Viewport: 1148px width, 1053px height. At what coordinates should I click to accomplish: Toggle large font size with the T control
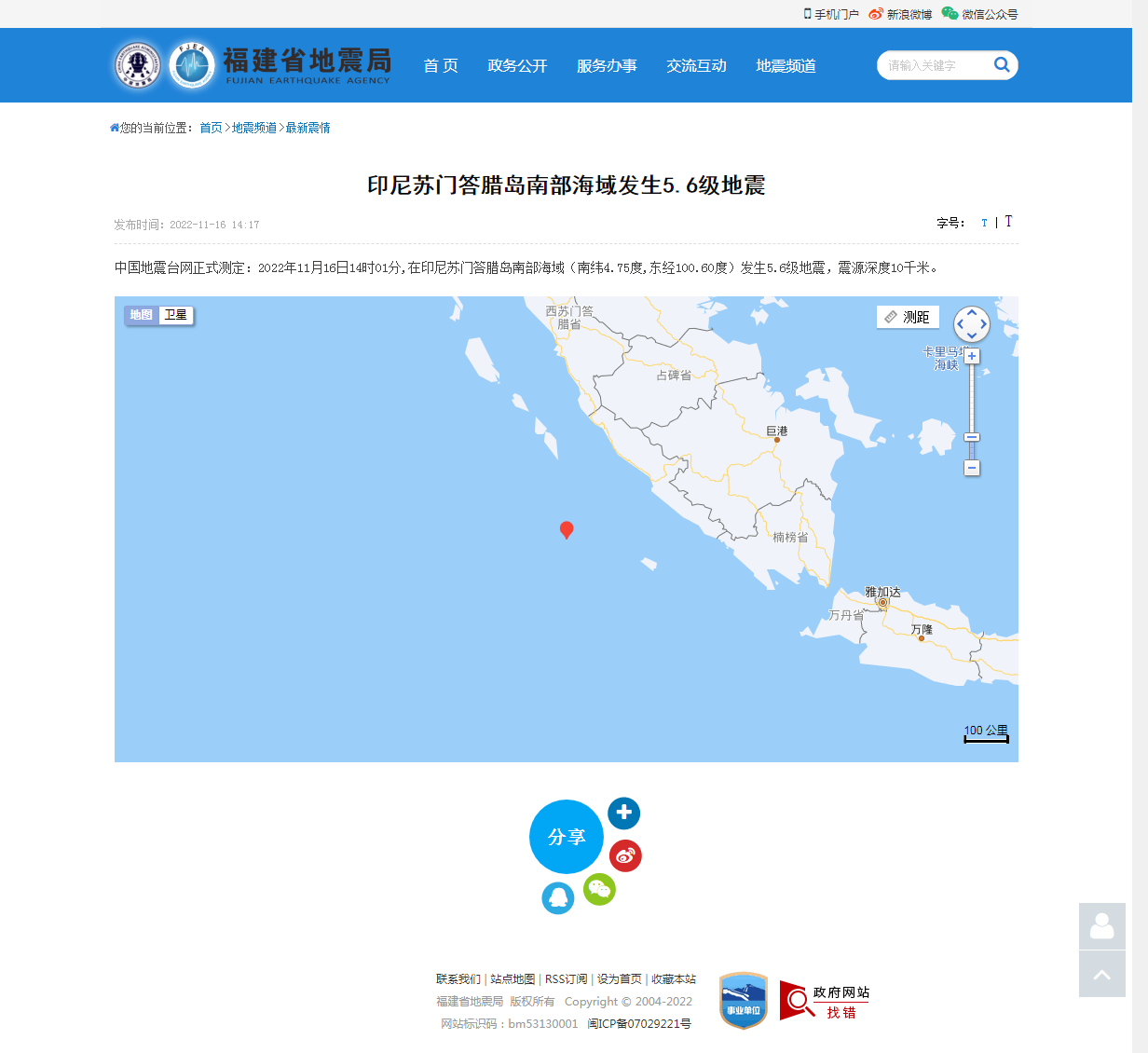(x=1008, y=221)
